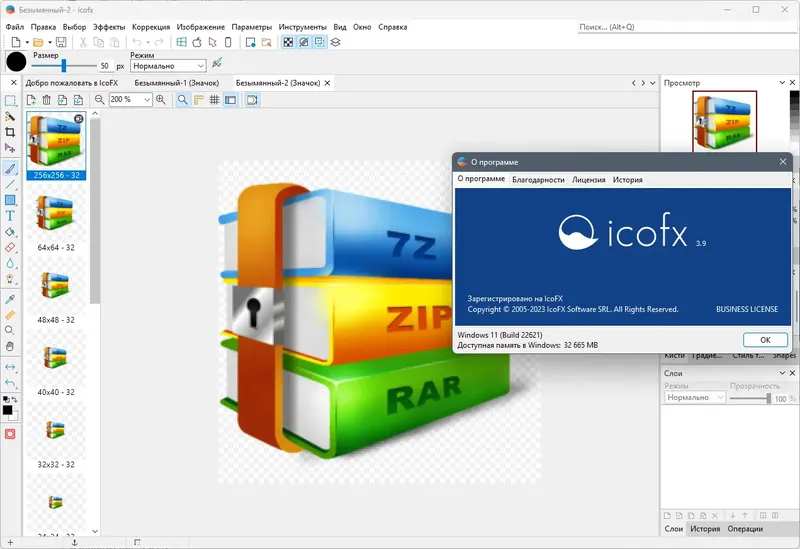
Task: Select the text tool
Action: coord(10,216)
